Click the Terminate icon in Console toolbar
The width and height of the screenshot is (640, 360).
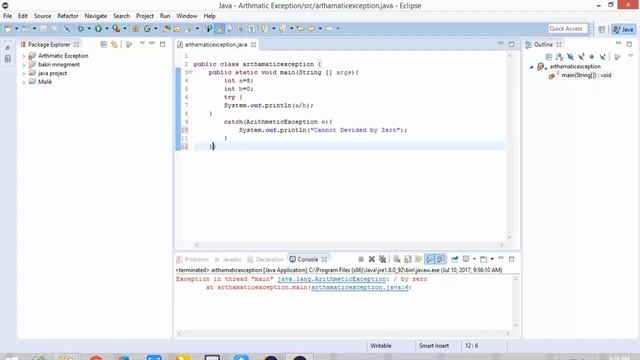(361, 259)
